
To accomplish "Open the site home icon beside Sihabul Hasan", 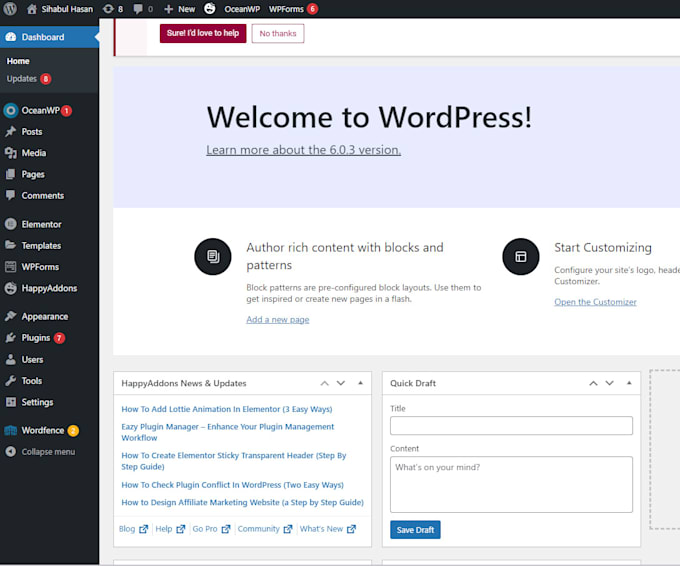I will coord(32,9).
